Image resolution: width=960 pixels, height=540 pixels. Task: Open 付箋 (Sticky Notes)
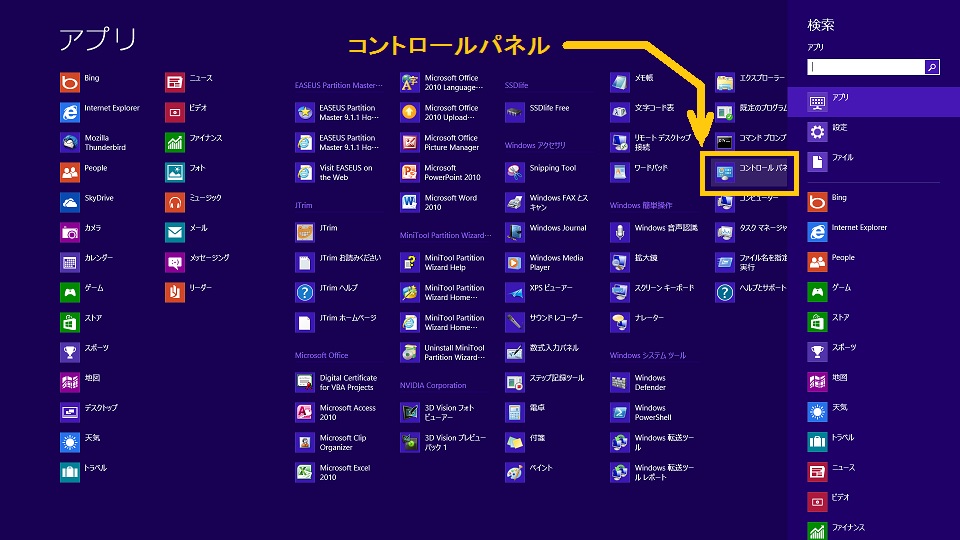(x=525, y=442)
